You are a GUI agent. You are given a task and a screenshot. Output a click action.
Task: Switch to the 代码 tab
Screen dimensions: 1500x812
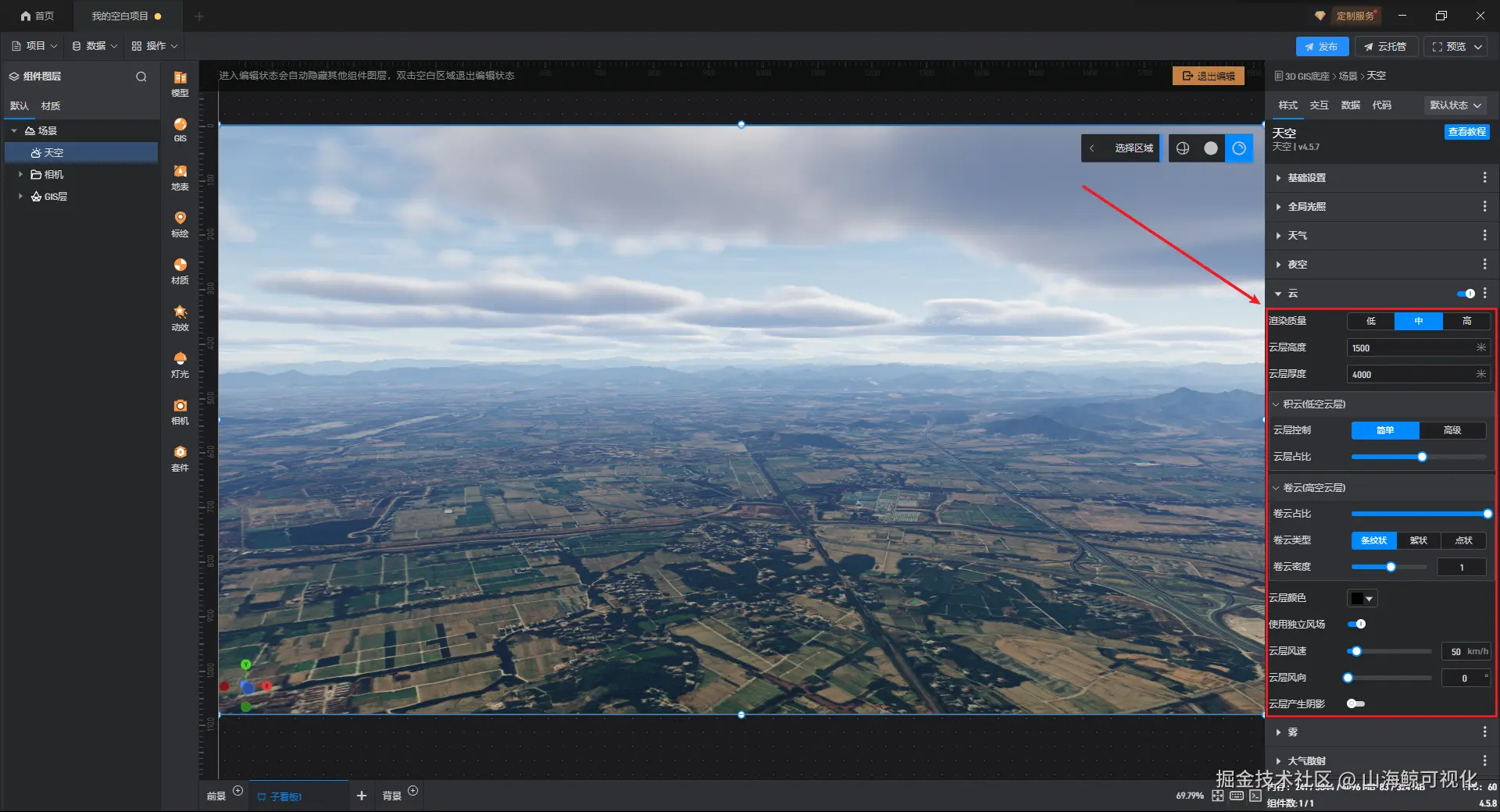[x=1382, y=105]
